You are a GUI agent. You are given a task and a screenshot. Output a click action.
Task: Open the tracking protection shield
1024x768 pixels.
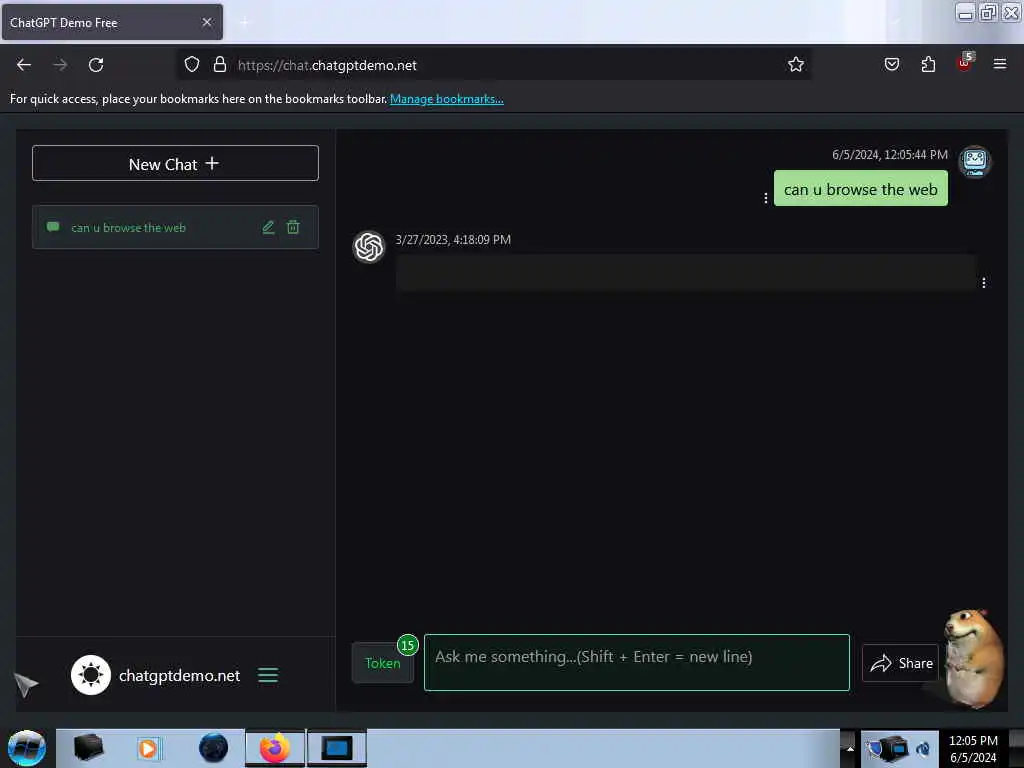pos(191,64)
